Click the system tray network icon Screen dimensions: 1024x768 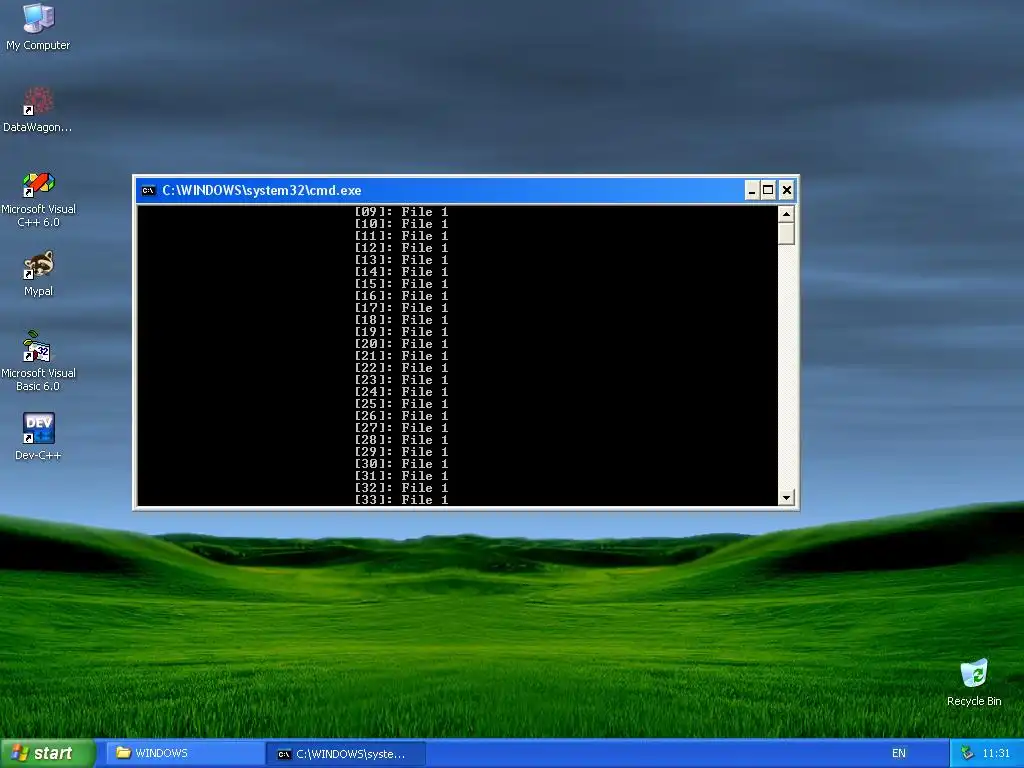967,754
